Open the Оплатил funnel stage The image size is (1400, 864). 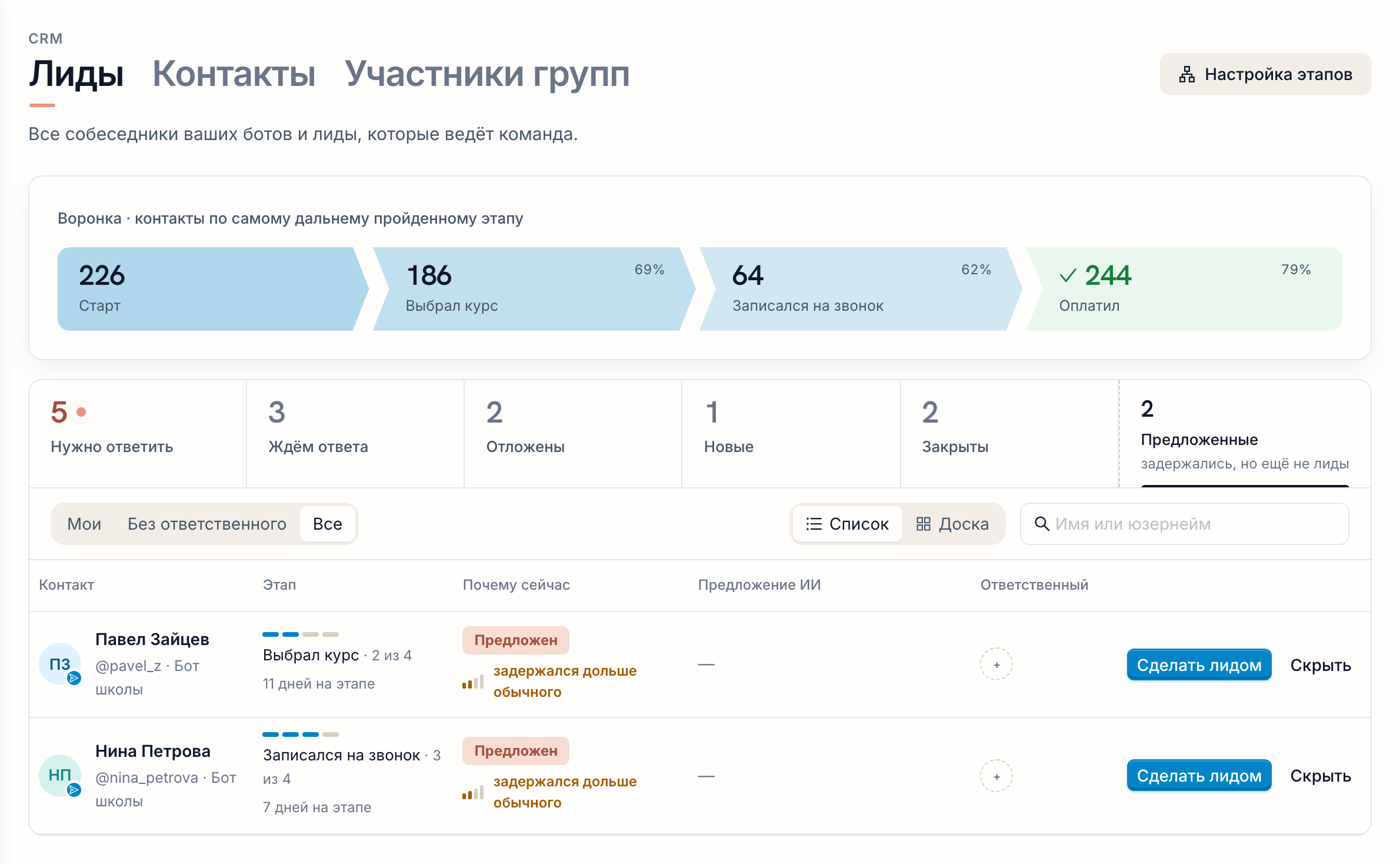click(x=1184, y=289)
